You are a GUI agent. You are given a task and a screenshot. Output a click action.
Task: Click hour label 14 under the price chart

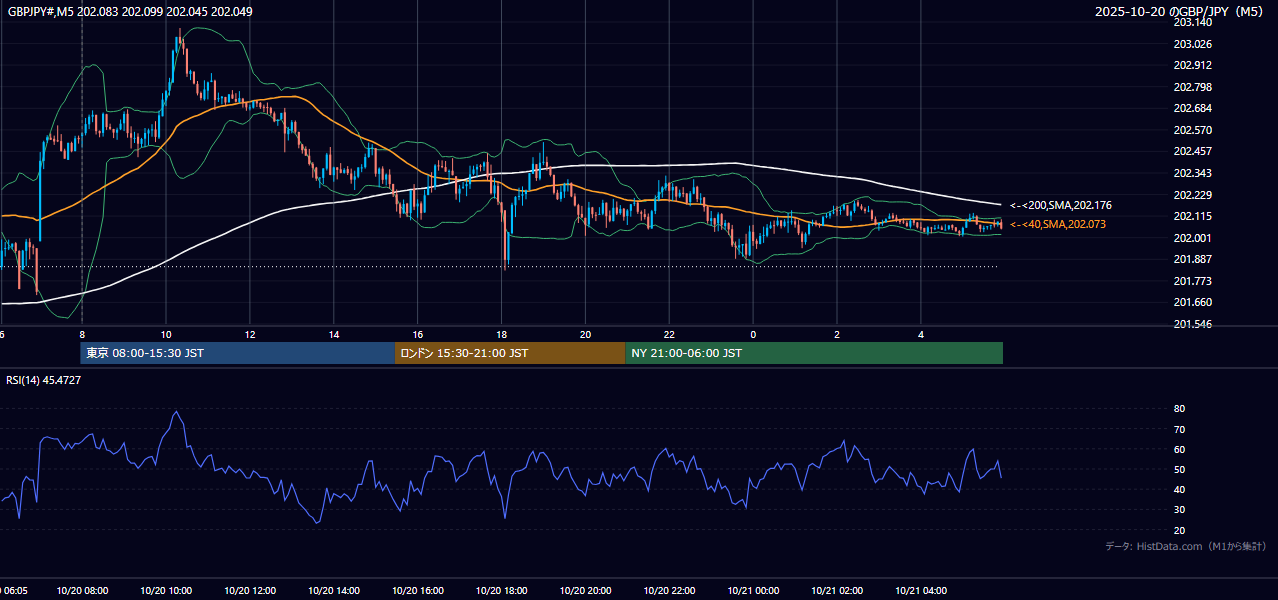coord(334,335)
